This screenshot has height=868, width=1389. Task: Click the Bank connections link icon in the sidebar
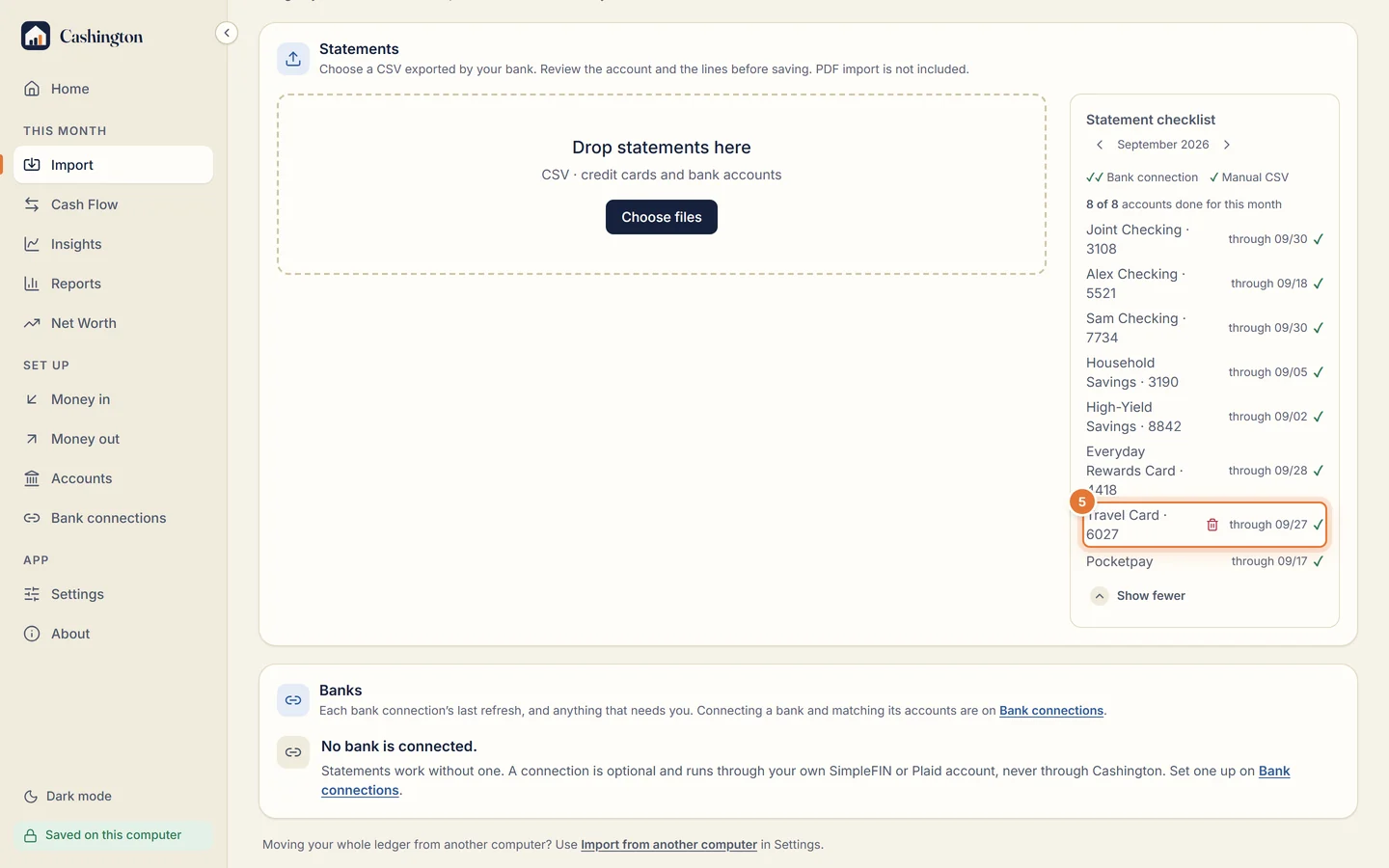(x=32, y=518)
